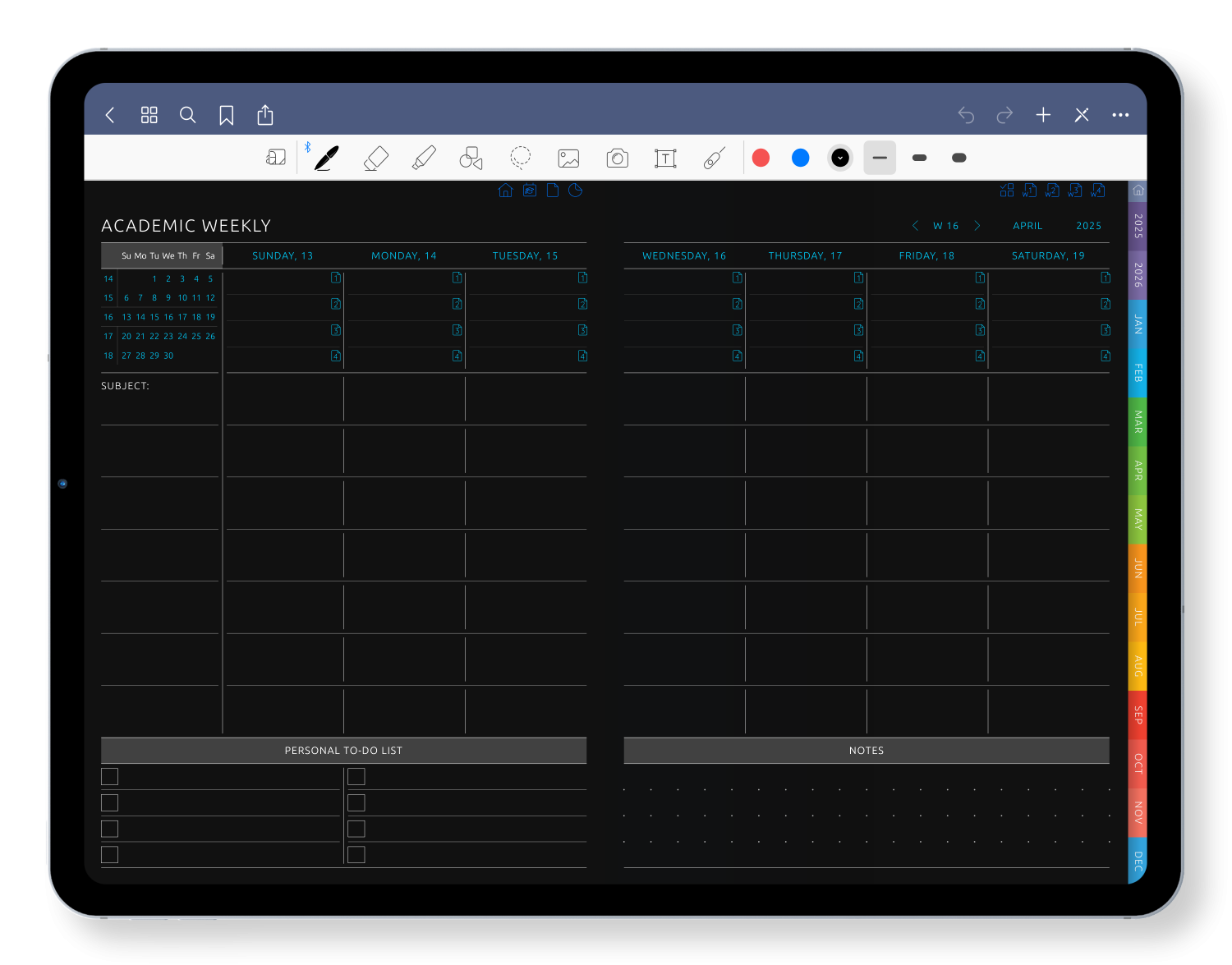The height and width of the screenshot is (965, 1232).
Task: Open the search tool
Action: pos(187,115)
